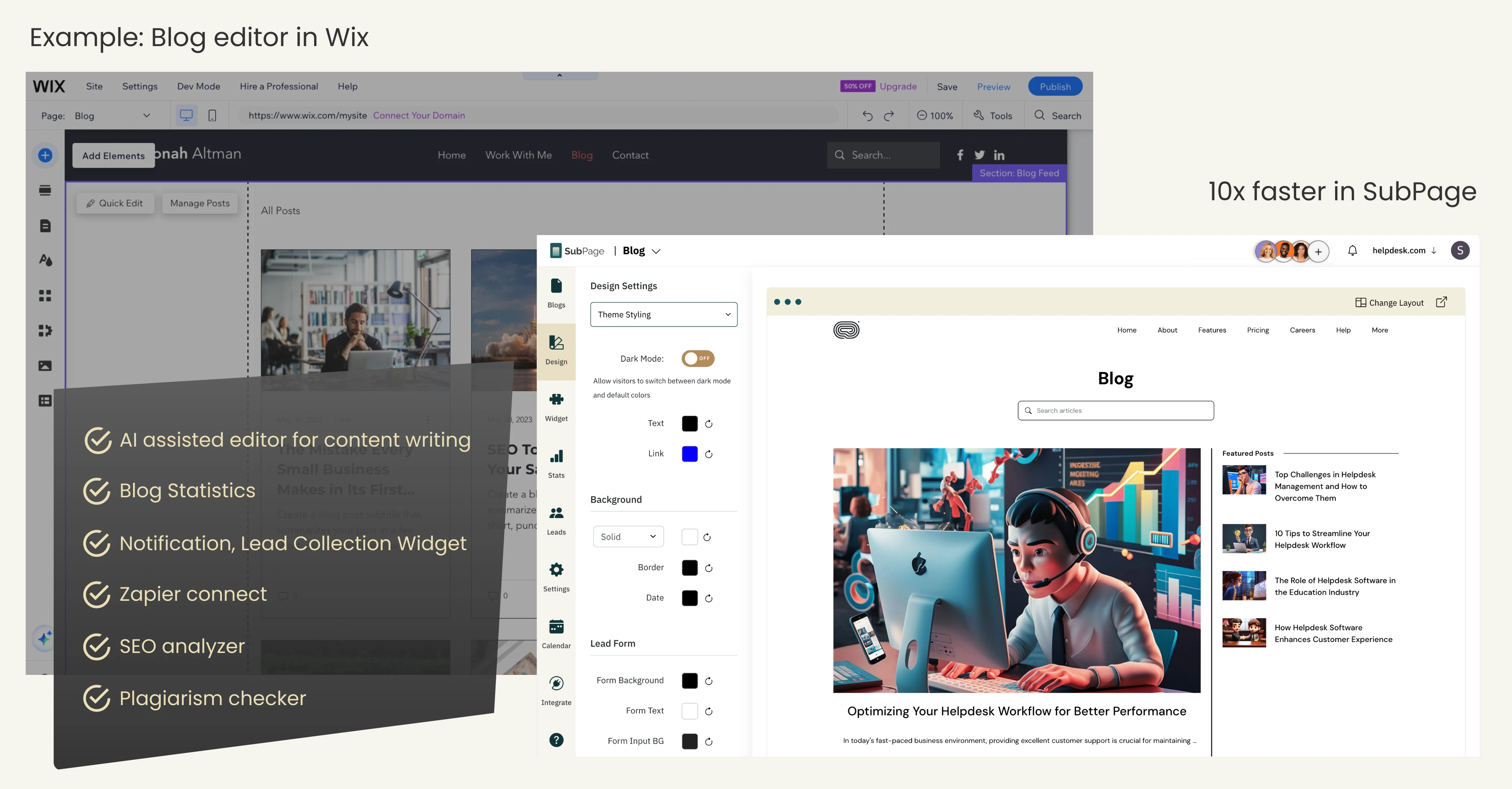Open the Wix 100% zoom control
The height and width of the screenshot is (789, 1512).
pyautogui.click(x=935, y=116)
